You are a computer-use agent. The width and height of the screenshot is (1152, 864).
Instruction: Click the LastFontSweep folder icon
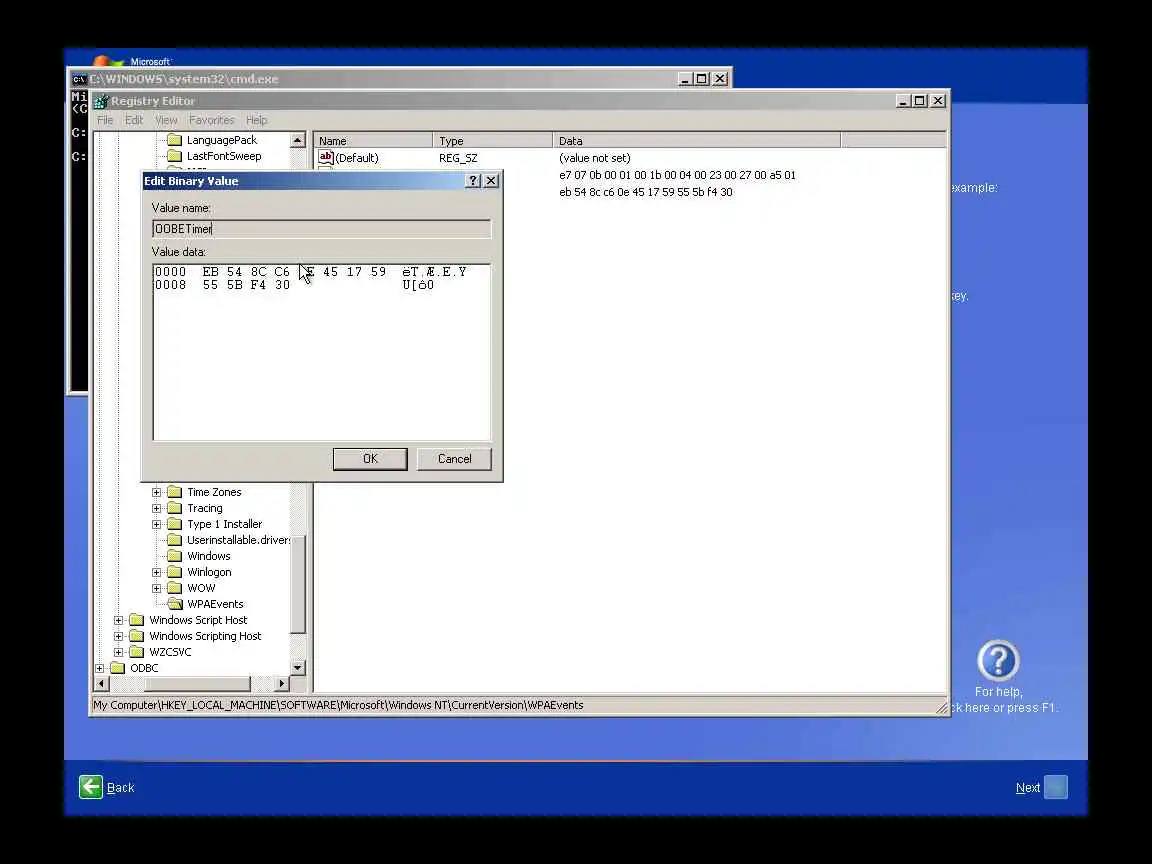pyautogui.click(x=174, y=156)
